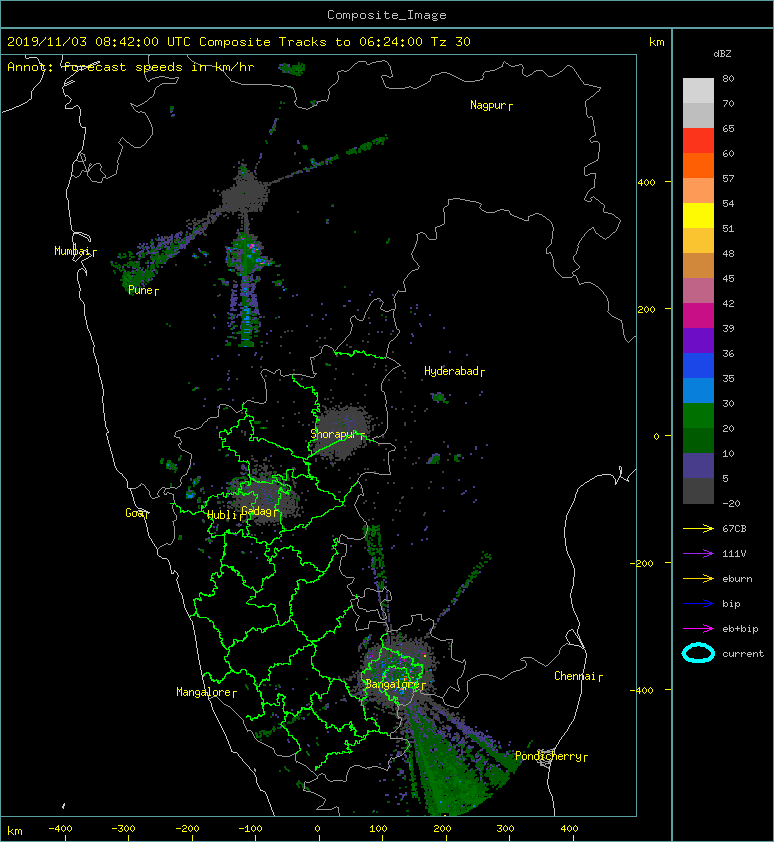The height and width of the screenshot is (842, 774).
Task: Click the 300 tick on the horizontal axis
Action: click(505, 829)
